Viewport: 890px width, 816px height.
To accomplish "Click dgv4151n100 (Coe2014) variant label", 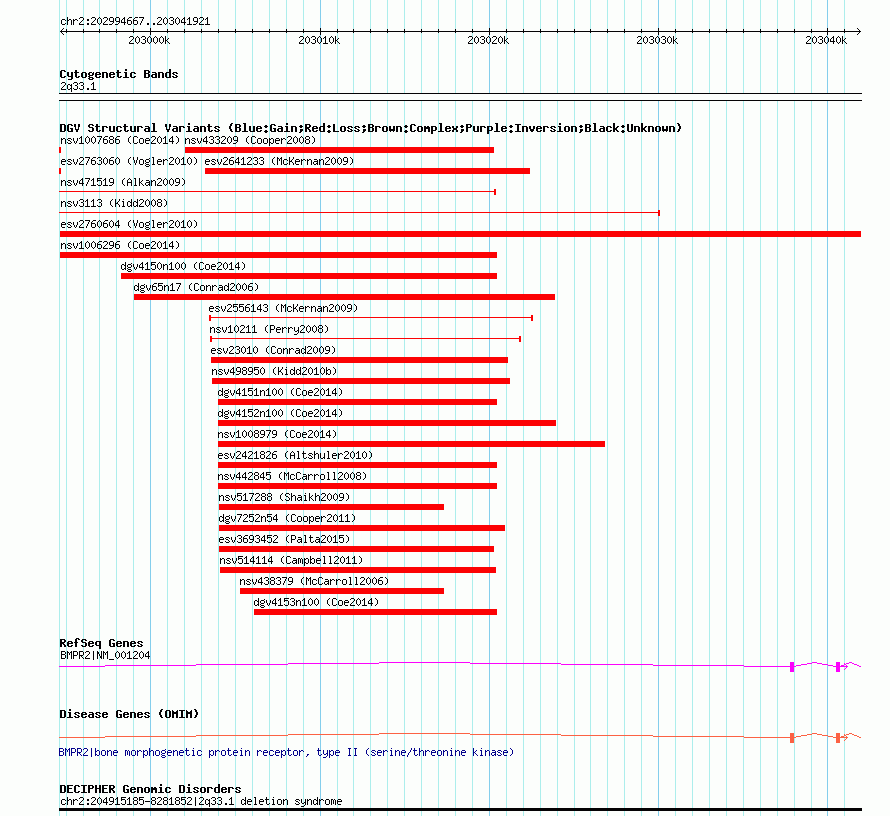I will tap(280, 392).
